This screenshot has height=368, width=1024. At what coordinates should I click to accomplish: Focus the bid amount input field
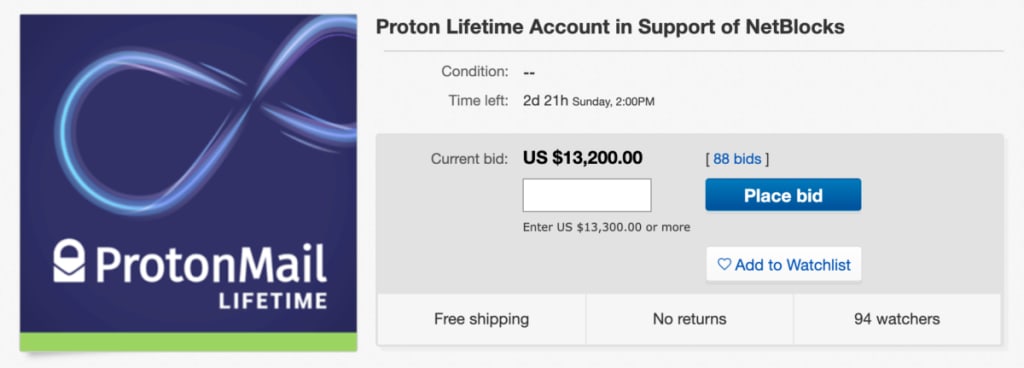587,195
